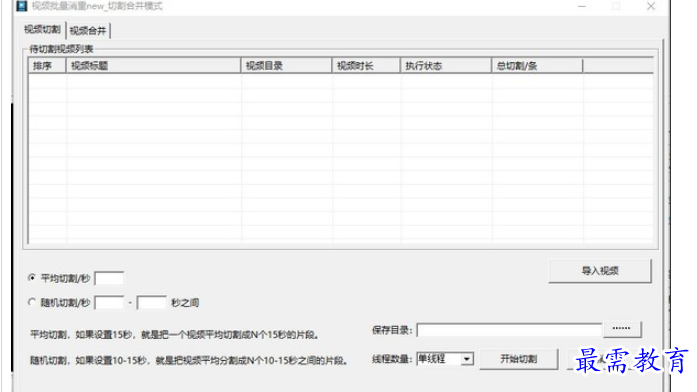This screenshot has width=697, height=392.
Task: Open the 视频合并 tab
Action: [88, 31]
